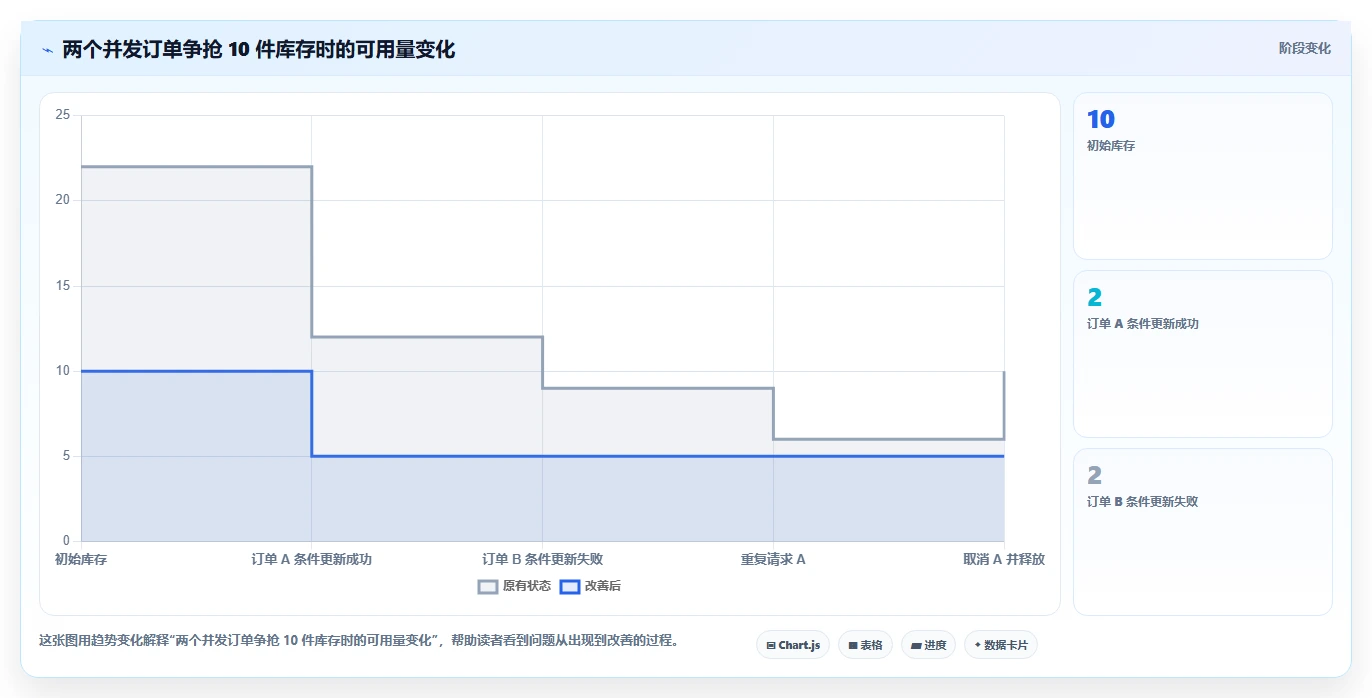The width and height of the screenshot is (1372, 698).
Task: Toggle the 原有状态 legend swatch
Action: point(488,587)
